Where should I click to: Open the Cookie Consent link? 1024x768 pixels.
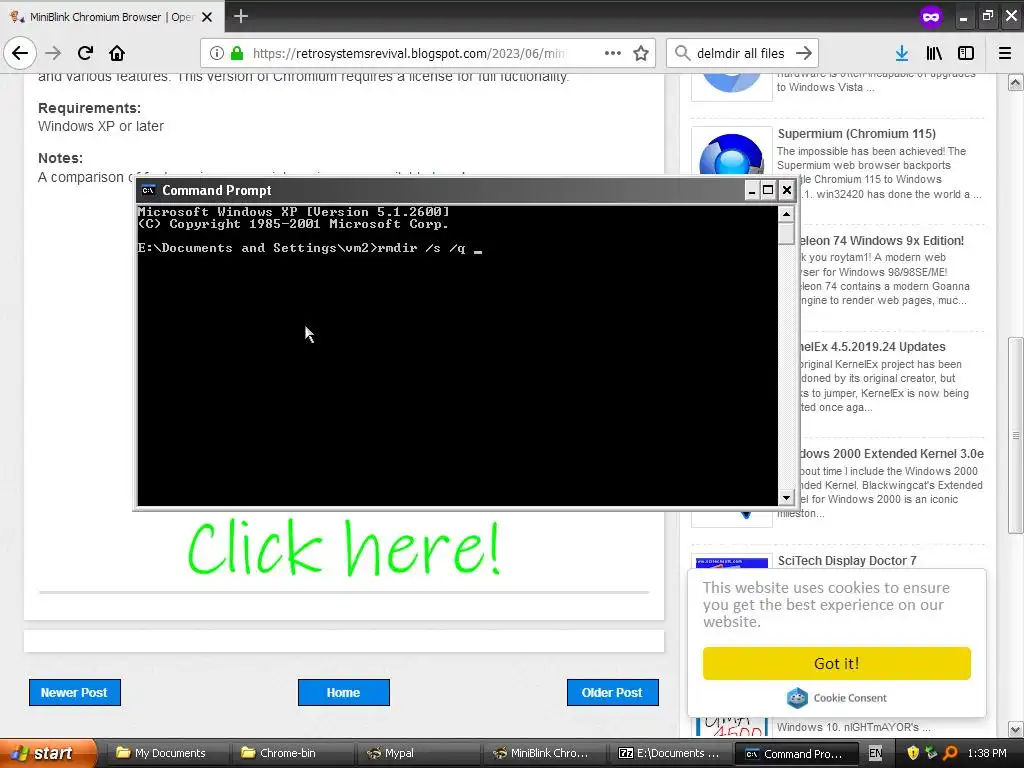[837, 697]
